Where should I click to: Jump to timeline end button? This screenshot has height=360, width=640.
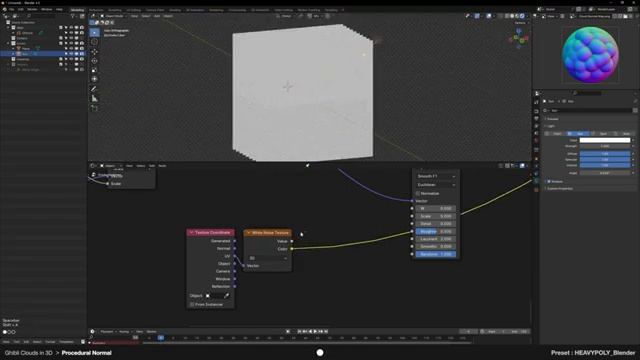point(326,331)
